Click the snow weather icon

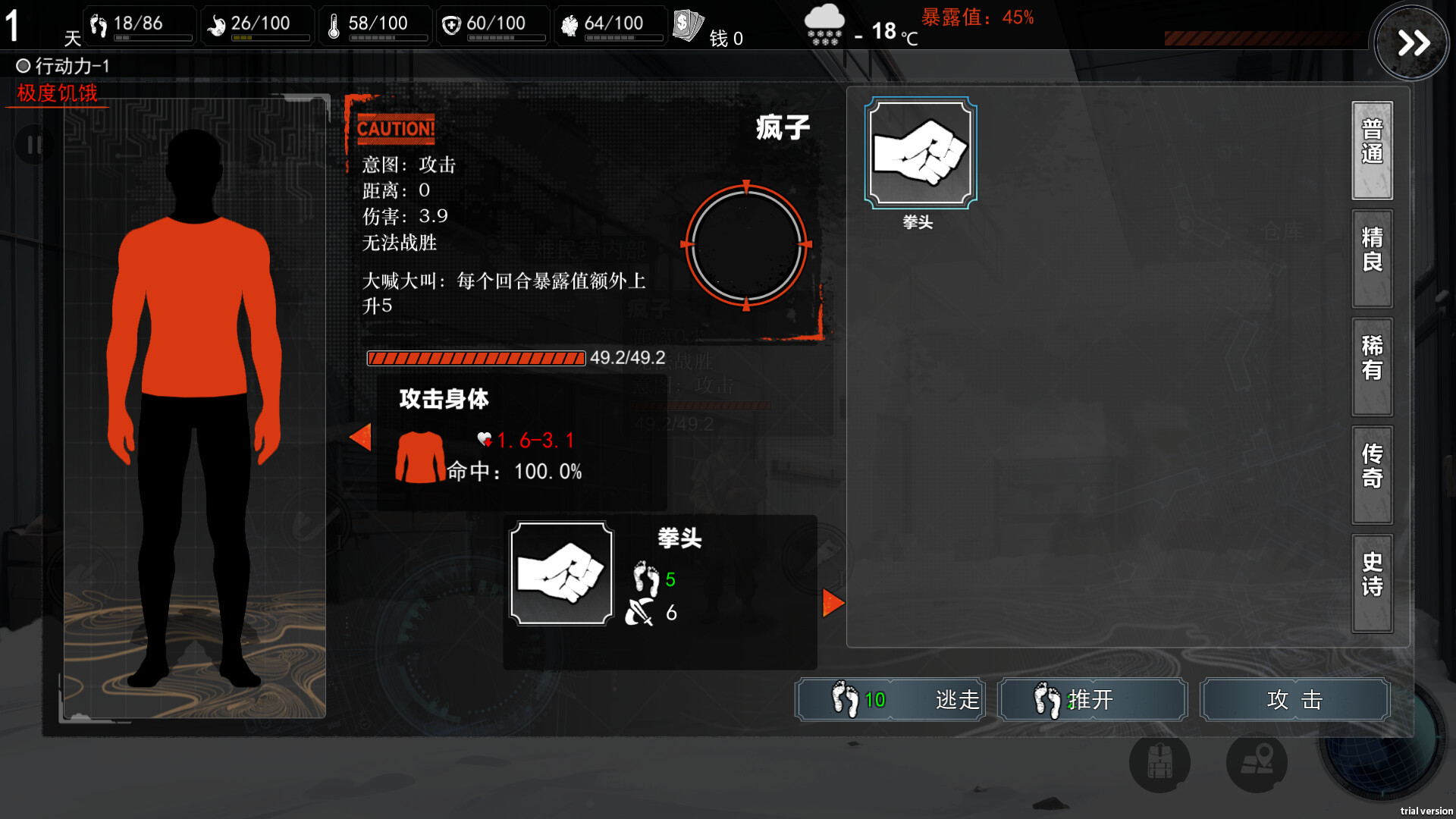pyautogui.click(x=824, y=25)
